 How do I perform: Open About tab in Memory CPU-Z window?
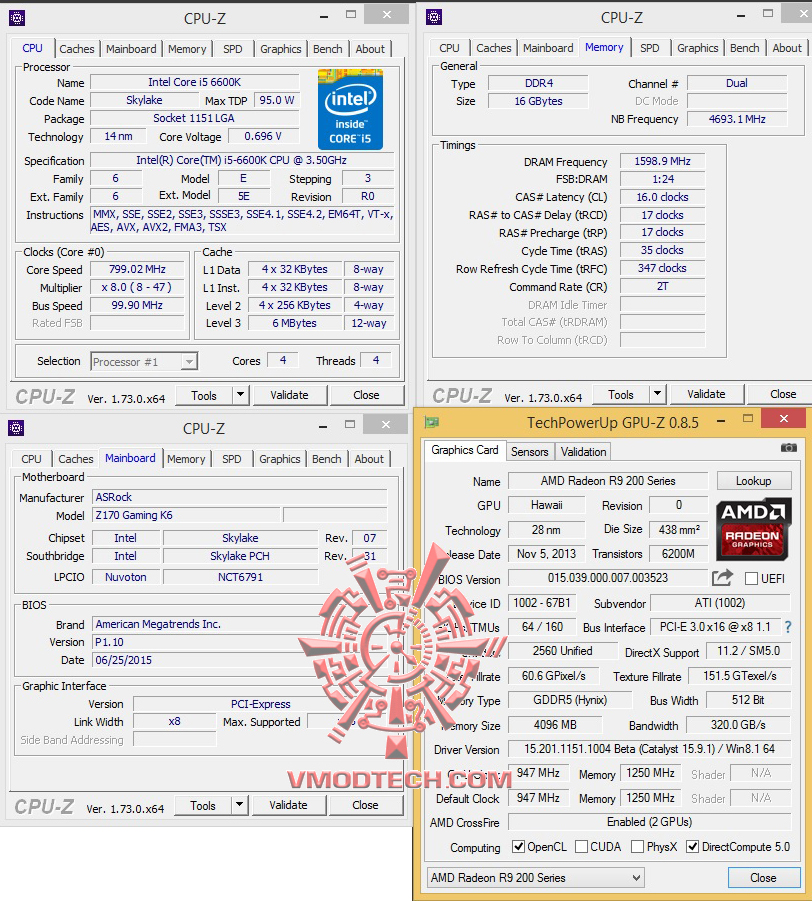pos(787,48)
